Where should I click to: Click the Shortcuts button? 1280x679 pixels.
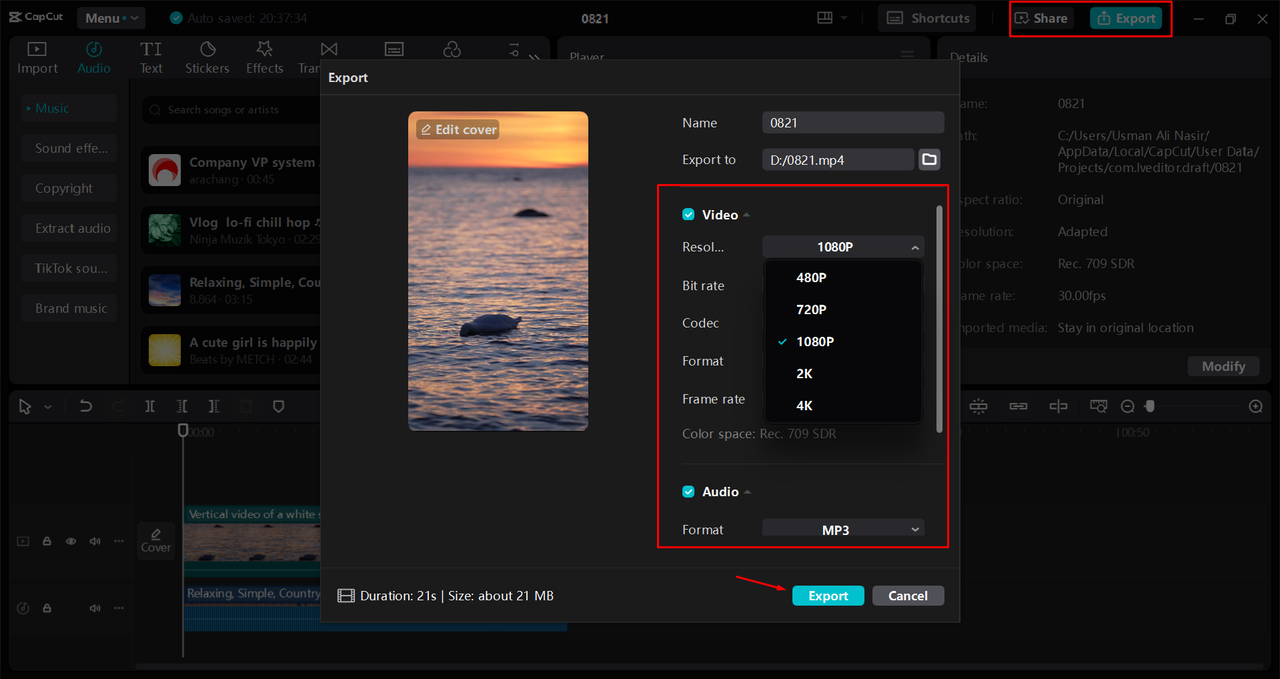pyautogui.click(x=927, y=18)
